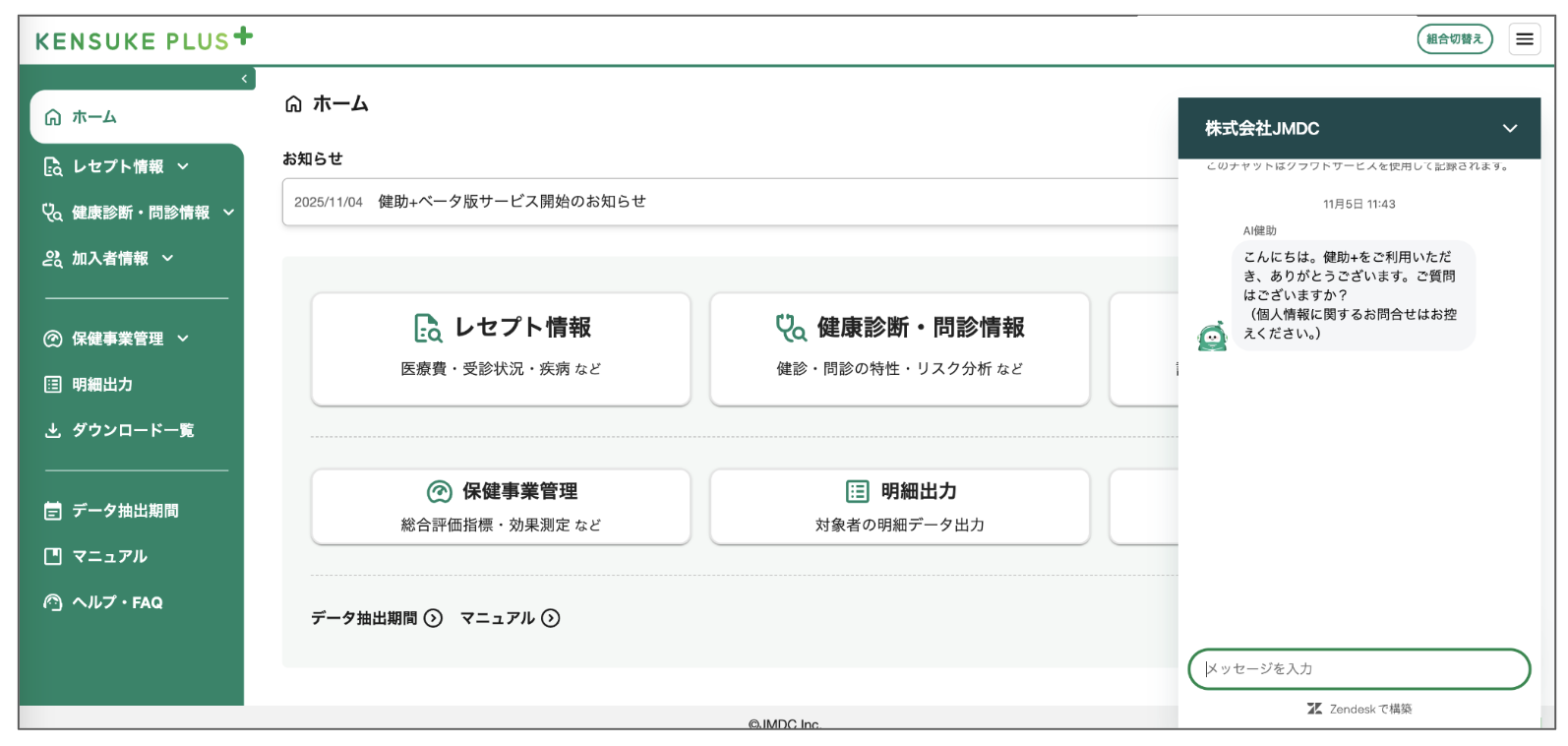
Task: Minimize the 株式会社JMDC chat with chevron
Action: [x=1510, y=128]
